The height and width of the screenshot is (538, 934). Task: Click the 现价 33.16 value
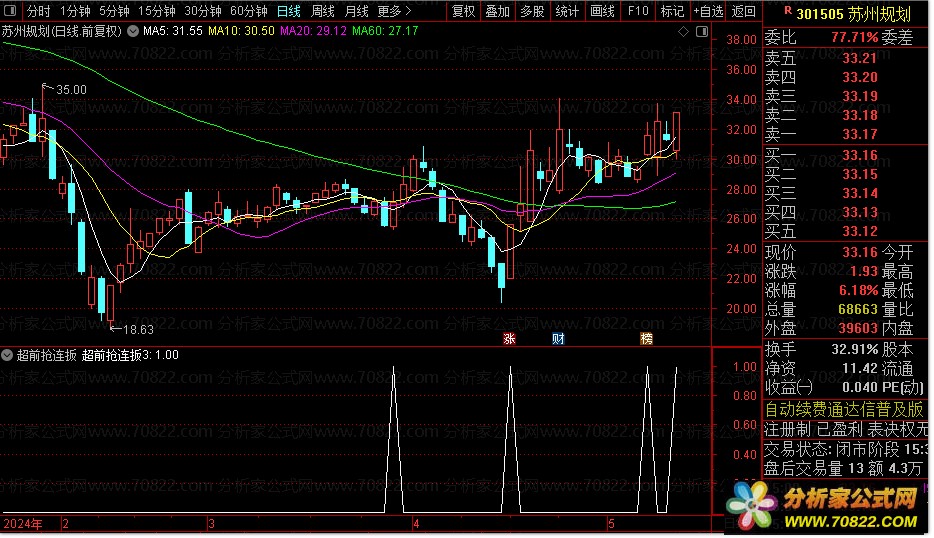point(860,252)
